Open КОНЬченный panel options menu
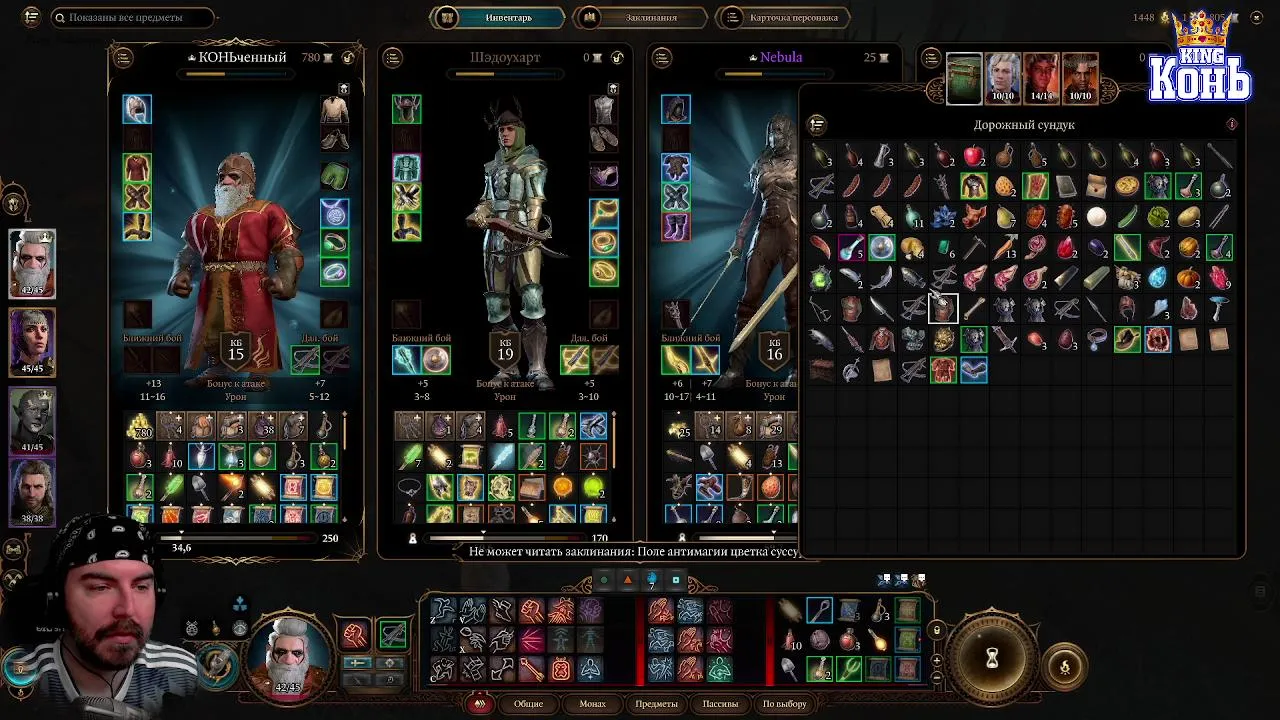This screenshot has width=1280, height=720. (x=124, y=58)
